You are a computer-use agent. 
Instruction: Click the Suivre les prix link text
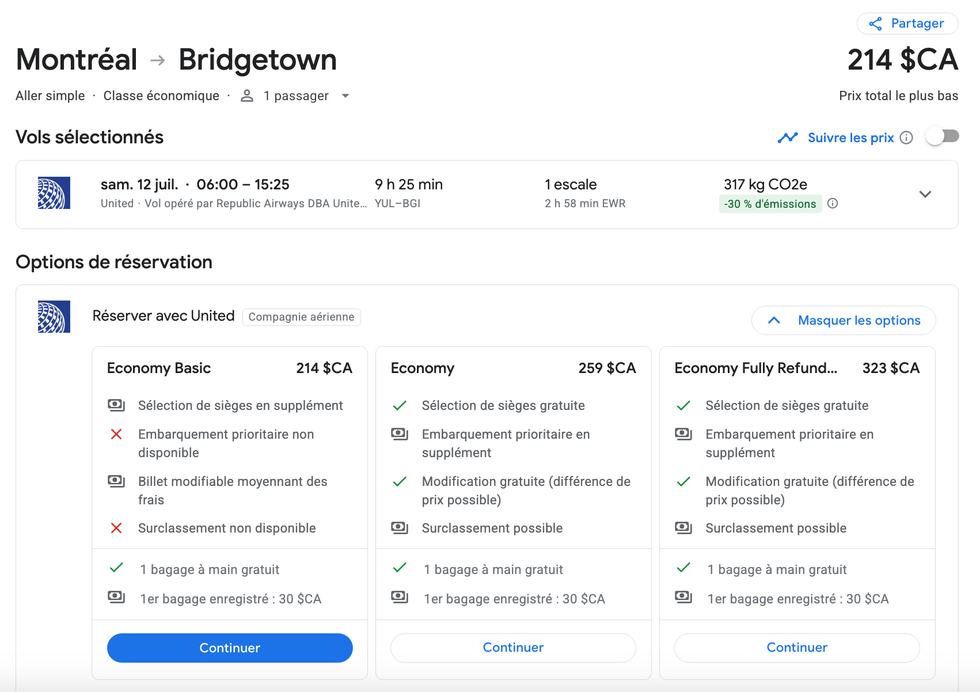[x=850, y=138]
